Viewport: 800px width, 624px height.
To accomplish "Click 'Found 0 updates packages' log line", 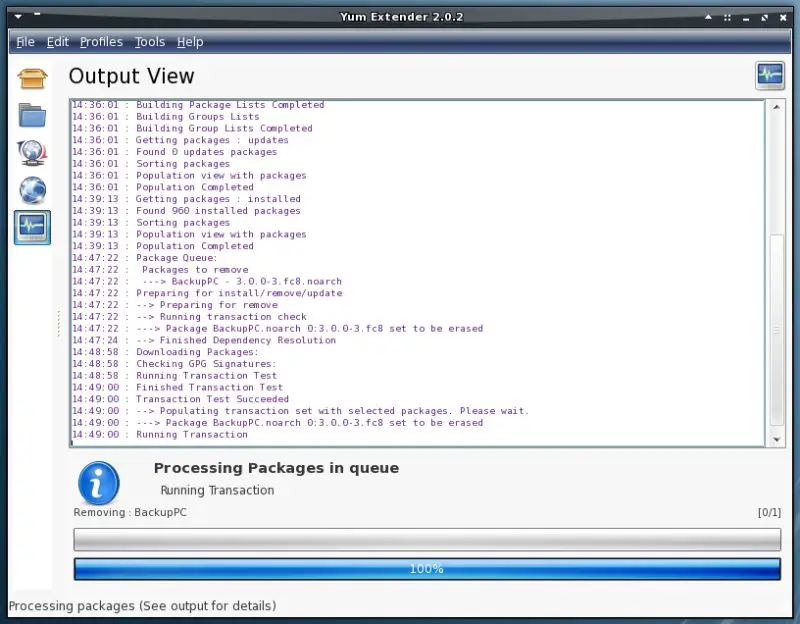I will 174,152.
